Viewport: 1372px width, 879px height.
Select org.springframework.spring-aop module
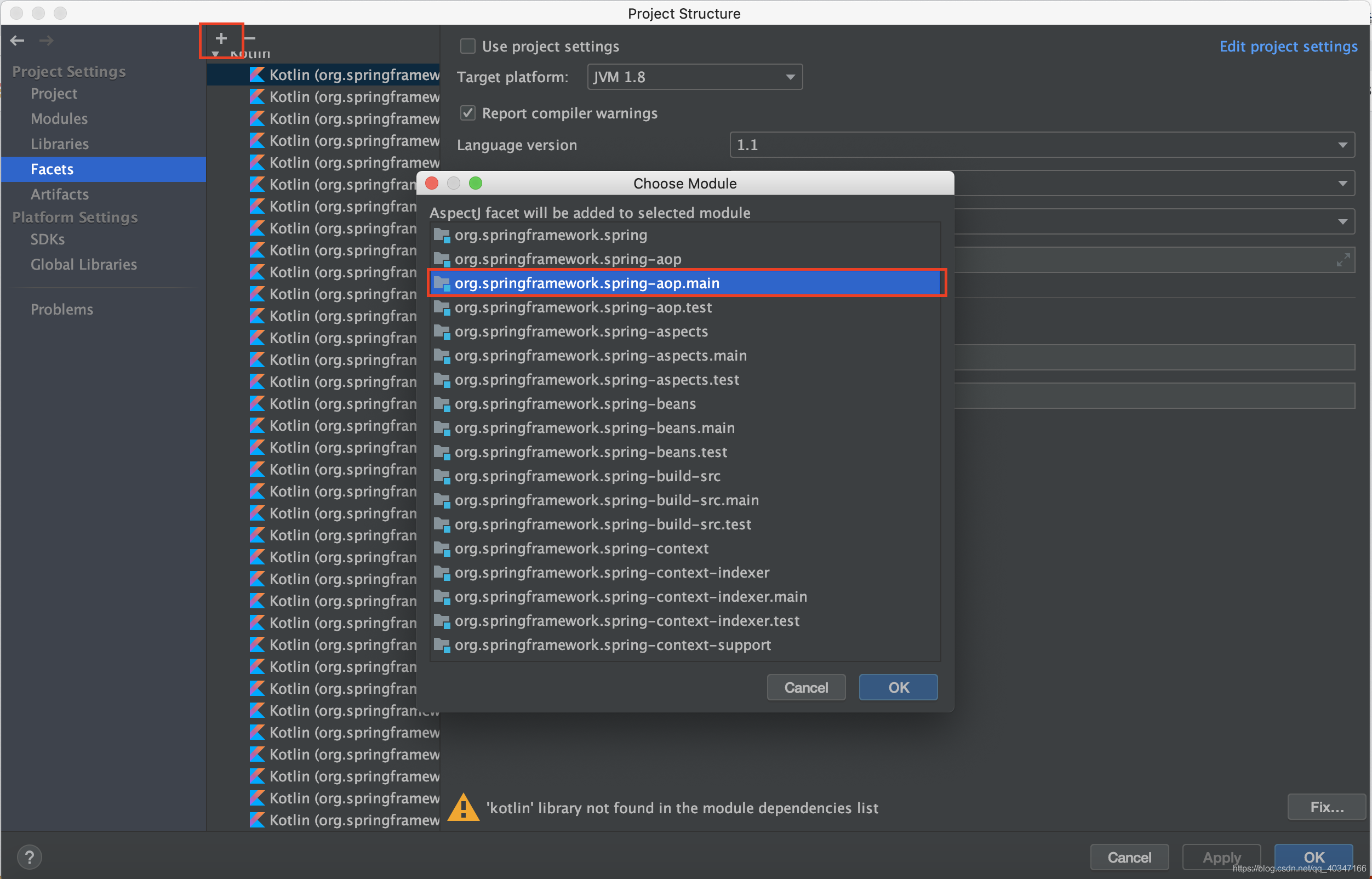[x=685, y=259]
